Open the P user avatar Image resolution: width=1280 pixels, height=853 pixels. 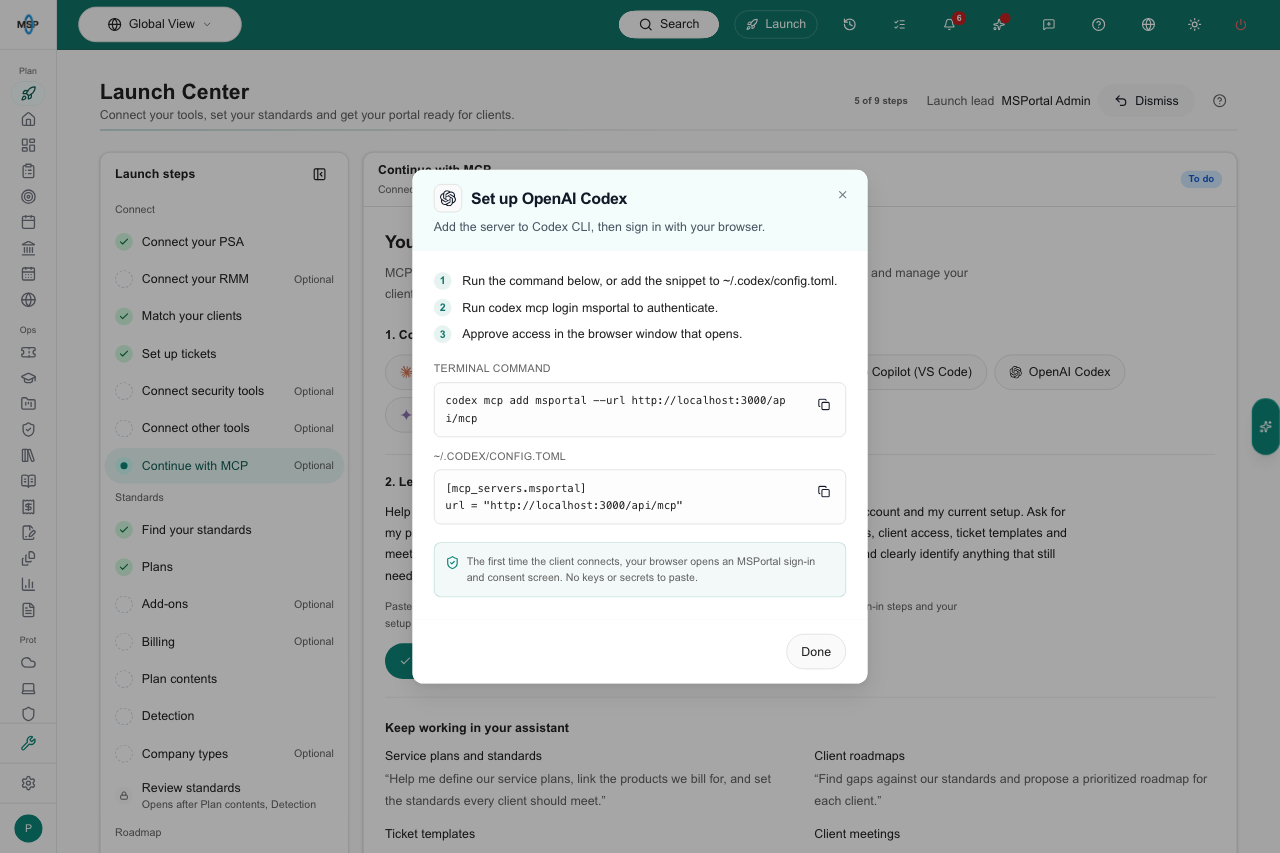coord(28,828)
